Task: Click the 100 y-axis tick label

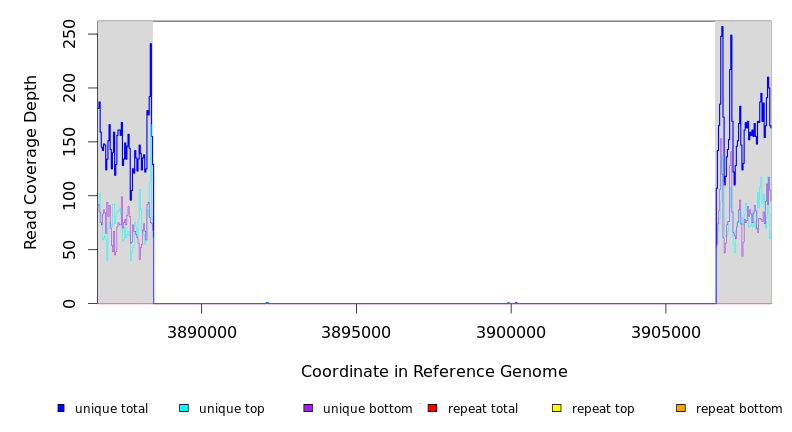Action: 75,196
